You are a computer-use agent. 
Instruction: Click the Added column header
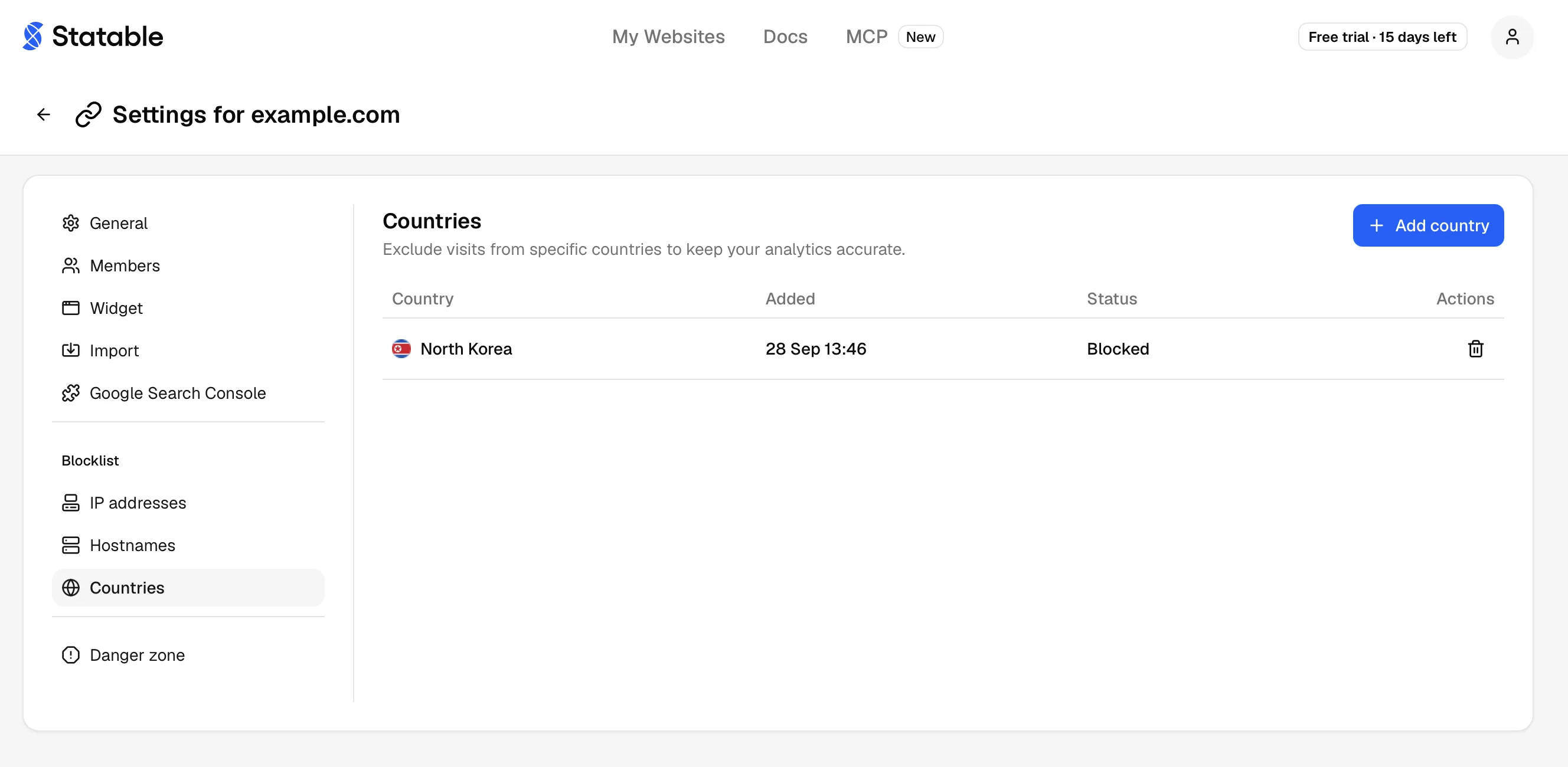(790, 299)
